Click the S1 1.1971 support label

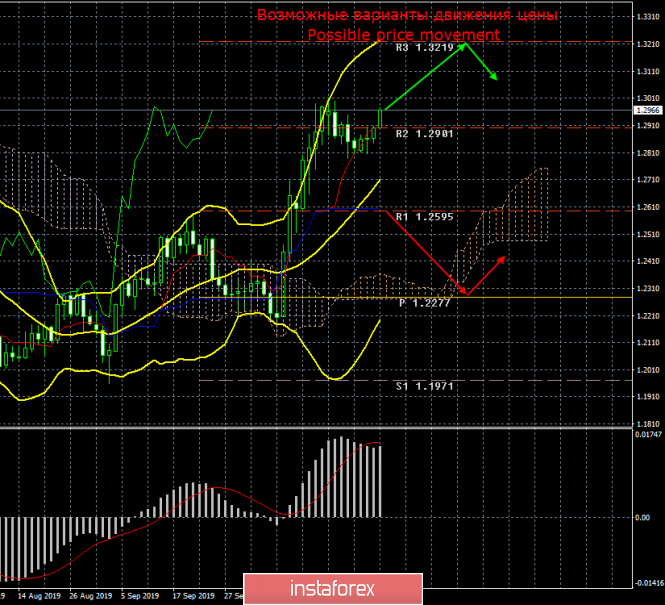pyautogui.click(x=425, y=386)
